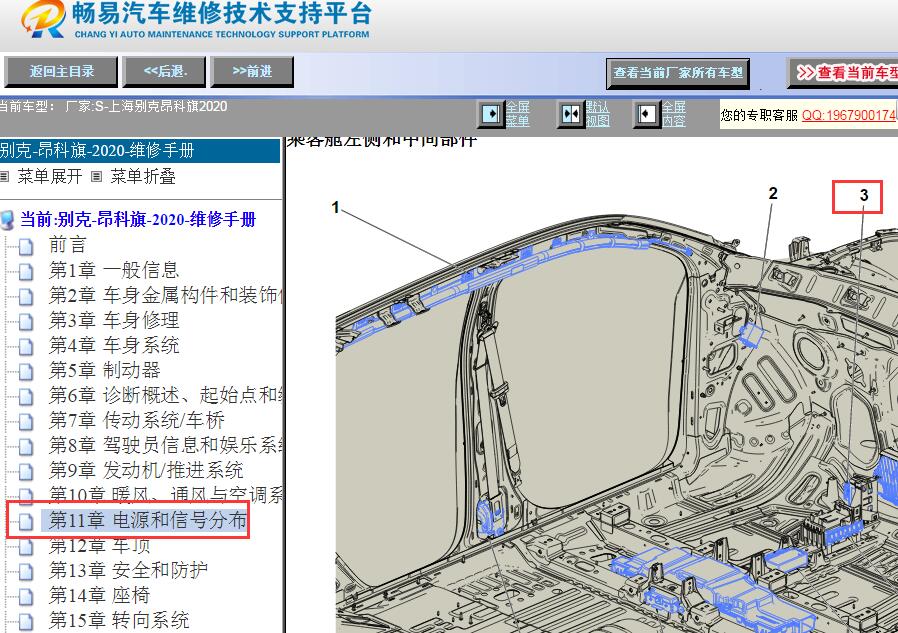Screen dimensions: 898x633
Task: Click the 返回主目录 button
Action: (61, 72)
